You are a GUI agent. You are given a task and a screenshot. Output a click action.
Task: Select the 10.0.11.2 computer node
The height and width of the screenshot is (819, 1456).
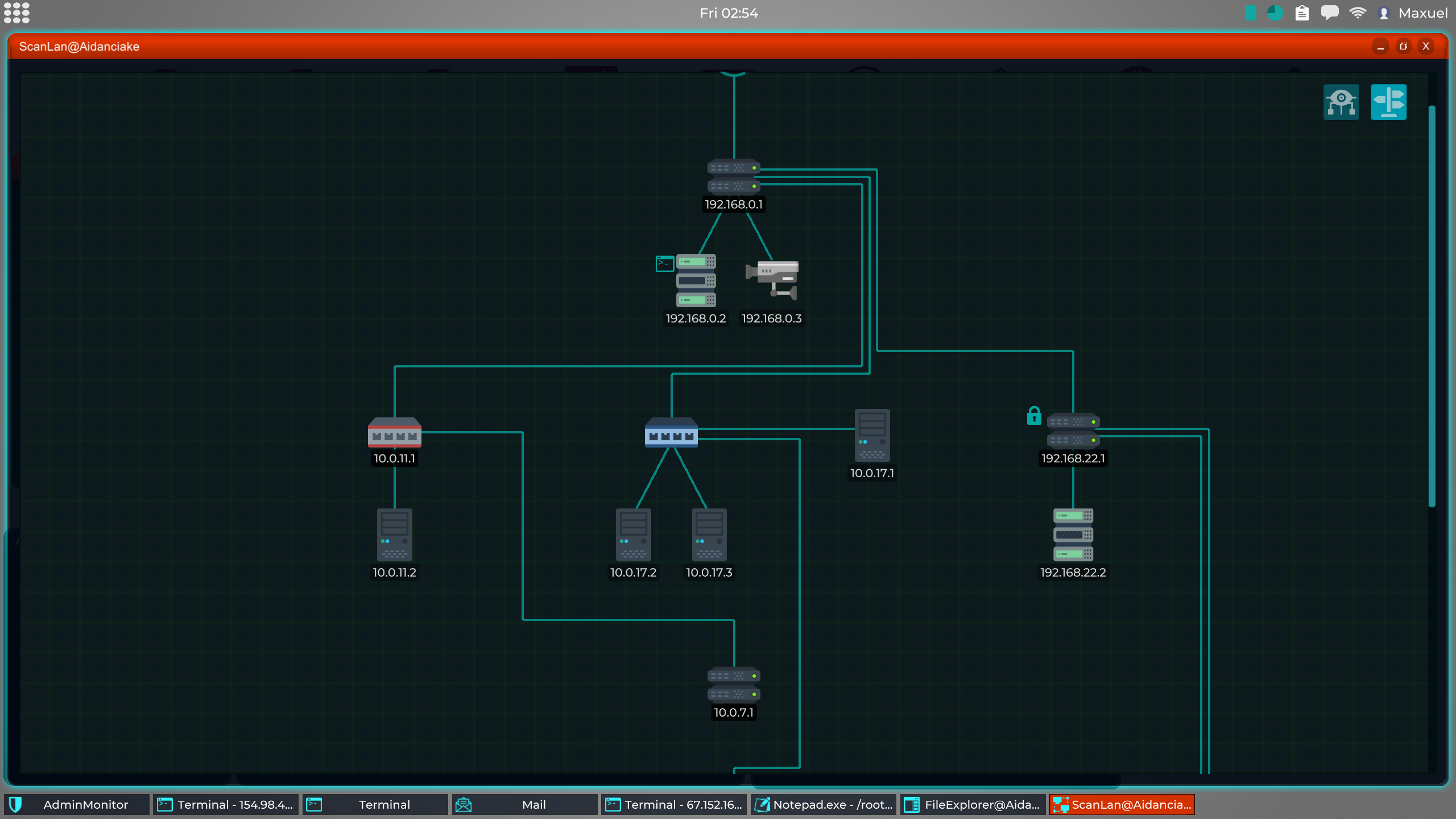point(394,535)
